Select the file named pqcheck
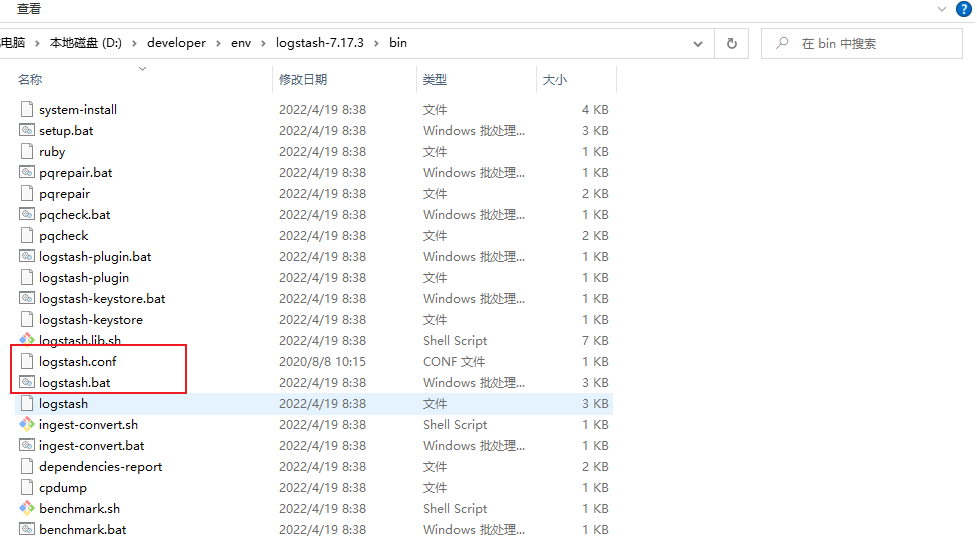 pyautogui.click(x=64, y=236)
